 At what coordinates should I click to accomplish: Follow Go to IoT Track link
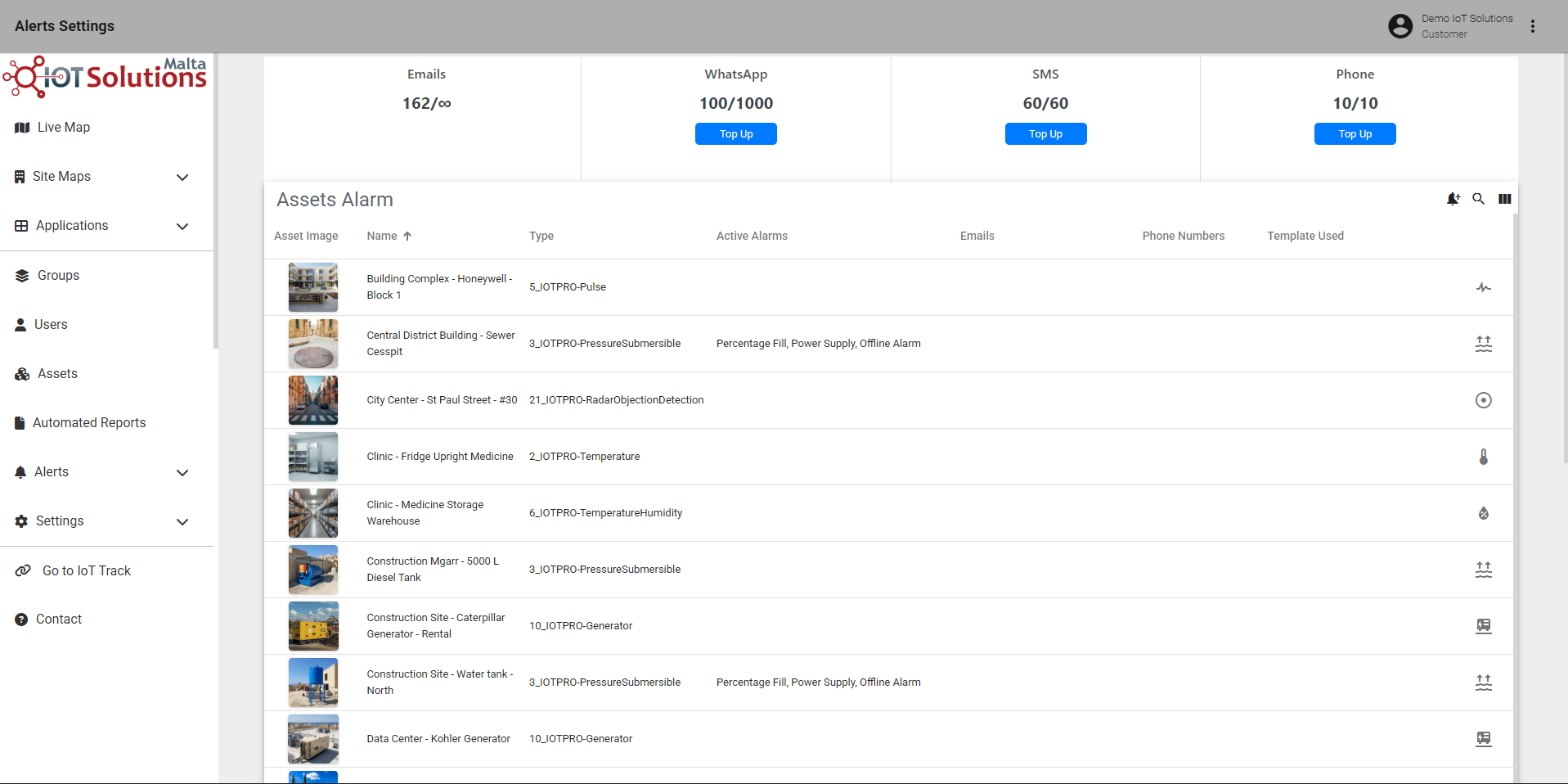(87, 570)
